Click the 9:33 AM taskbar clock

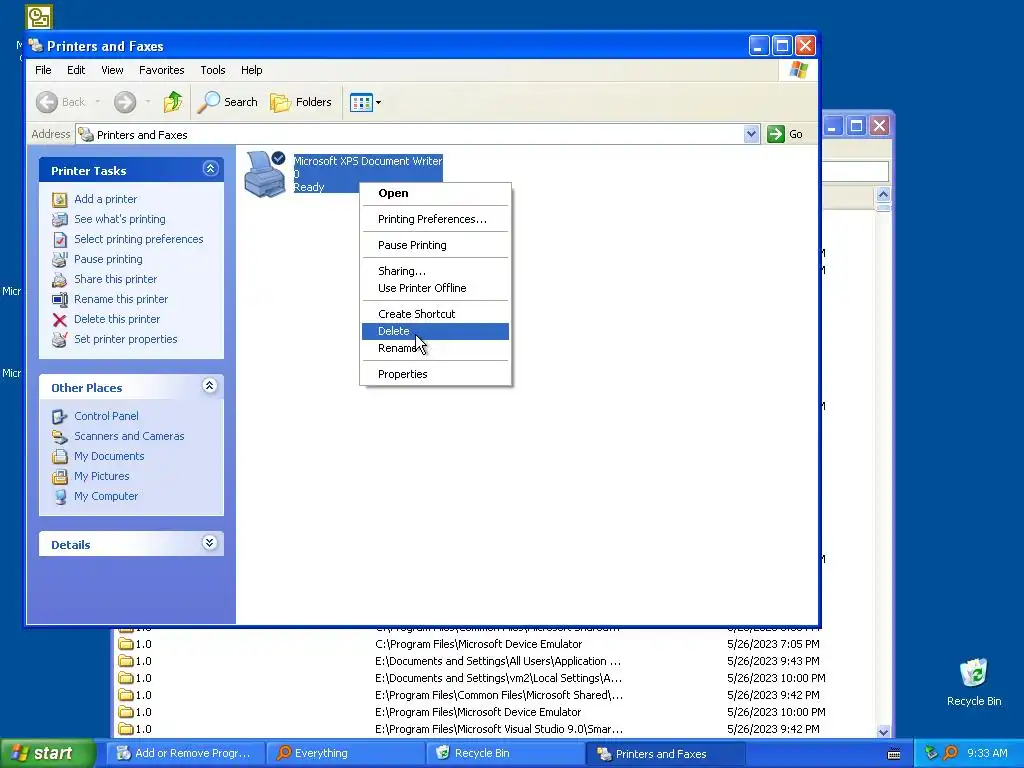click(x=987, y=753)
